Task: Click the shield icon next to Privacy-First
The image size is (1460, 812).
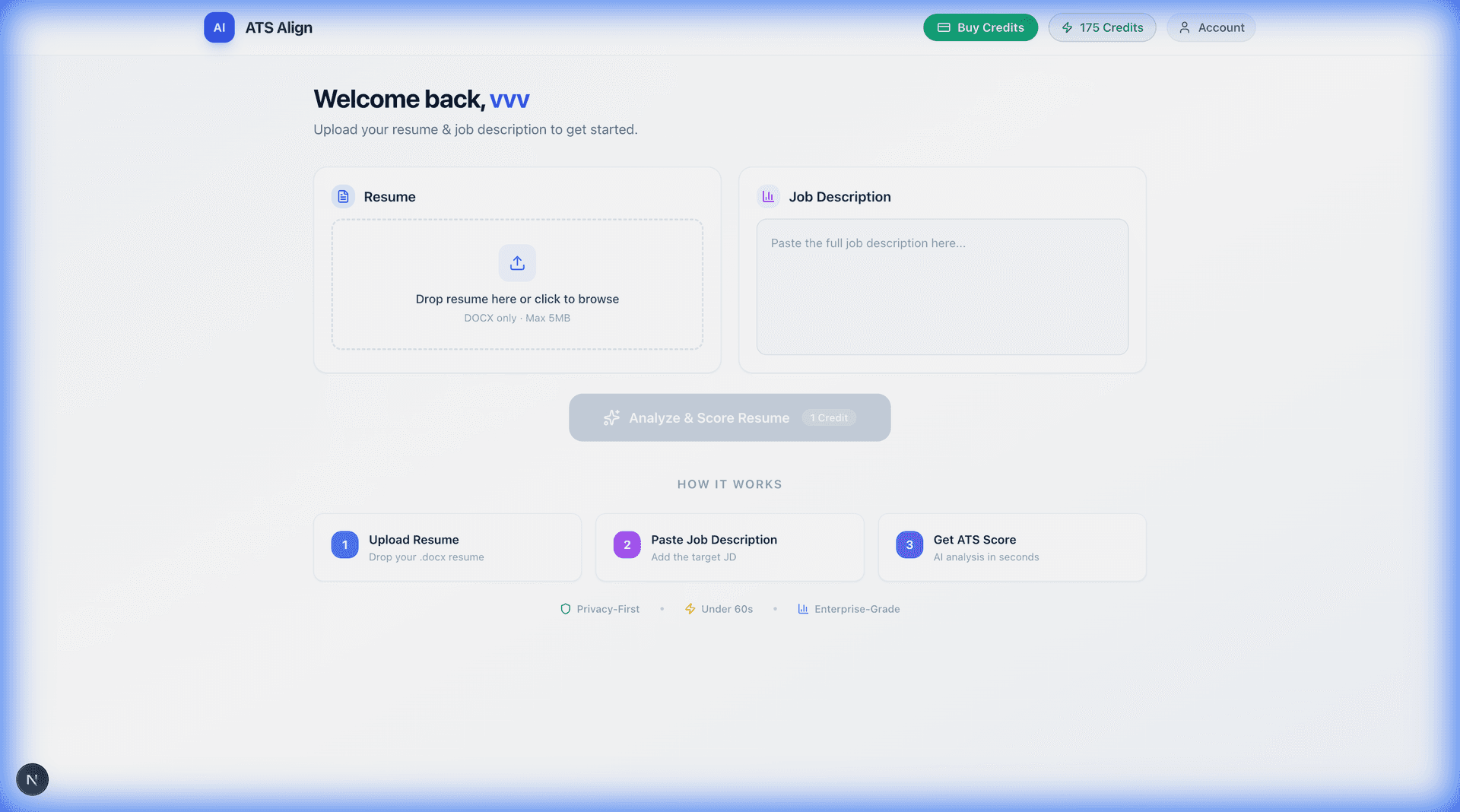Action: [565, 609]
